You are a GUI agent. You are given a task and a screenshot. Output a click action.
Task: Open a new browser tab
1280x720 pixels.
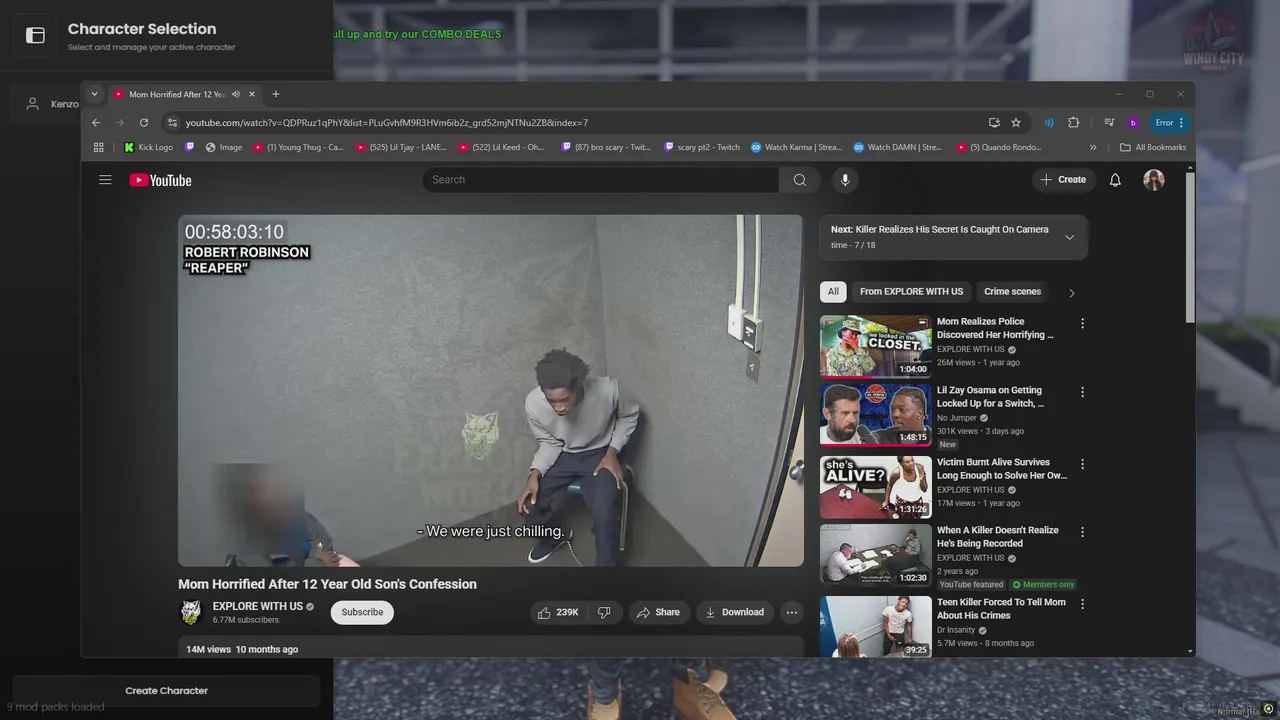(276, 94)
